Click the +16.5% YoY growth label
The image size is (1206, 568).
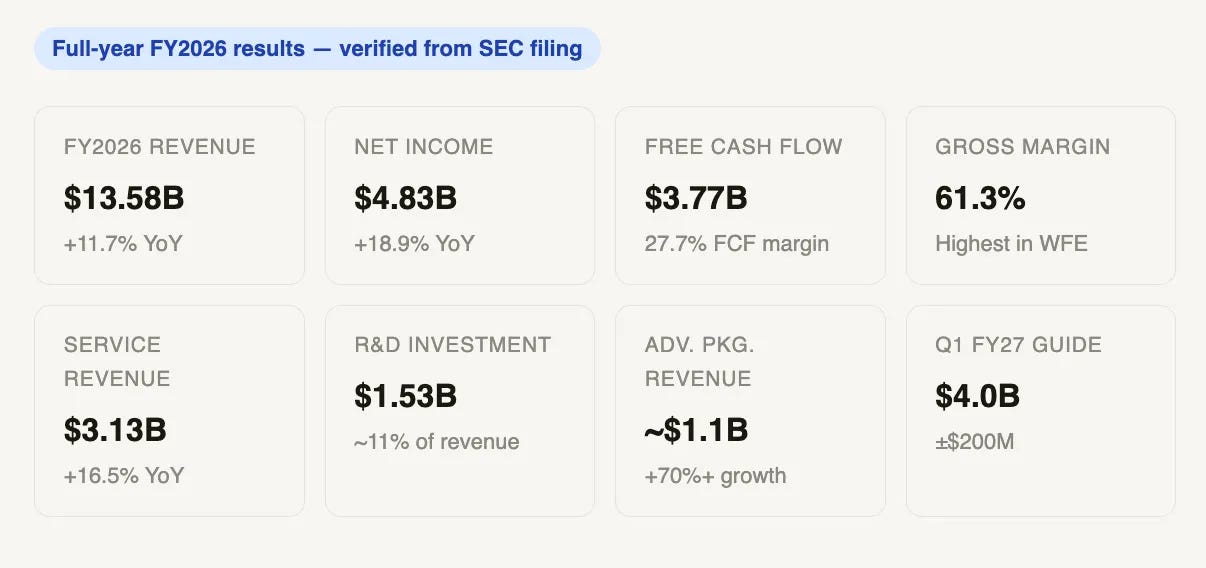click(x=124, y=475)
